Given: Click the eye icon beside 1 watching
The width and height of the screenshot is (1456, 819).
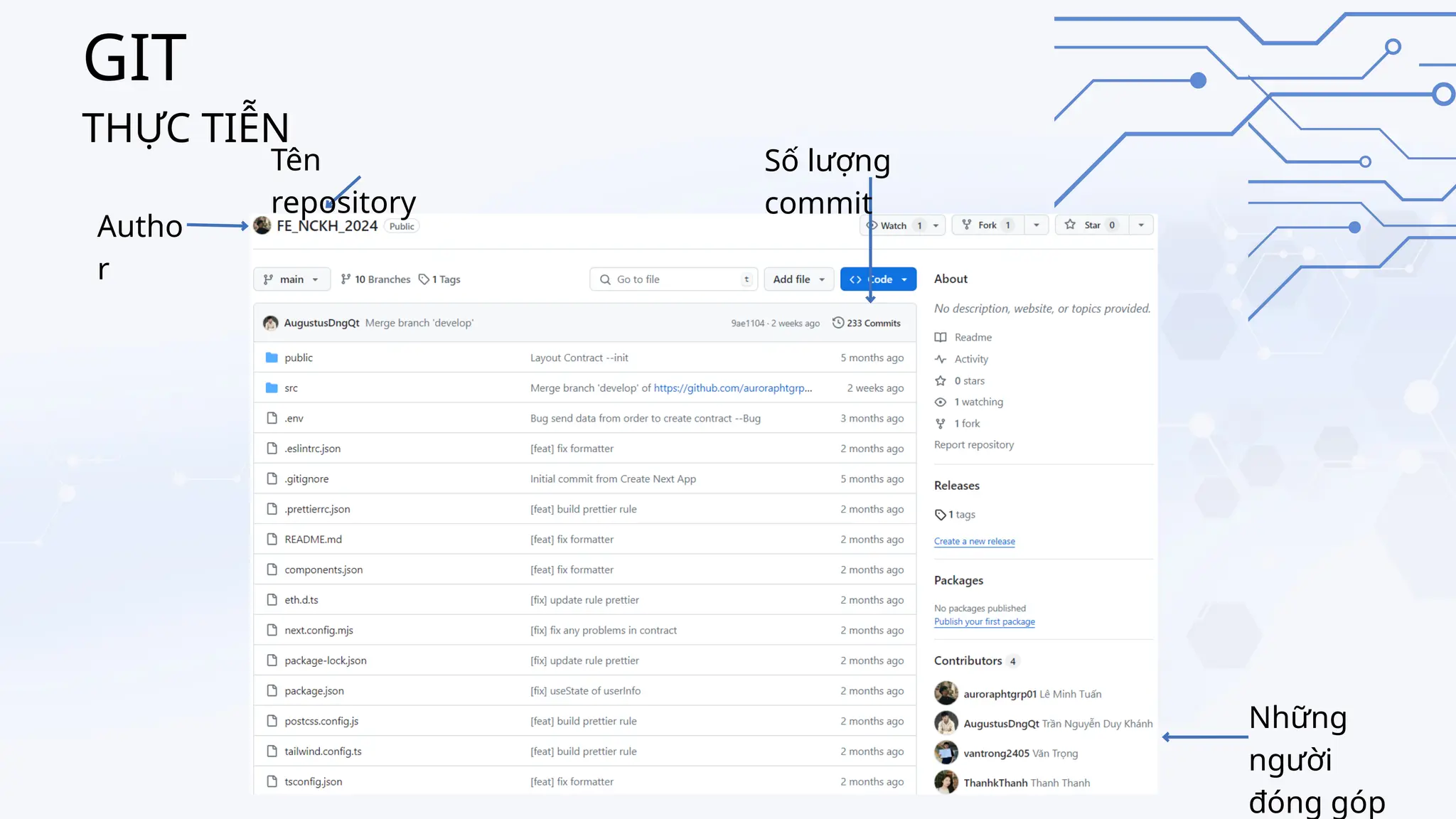Looking at the screenshot, I should pyautogui.click(x=941, y=402).
